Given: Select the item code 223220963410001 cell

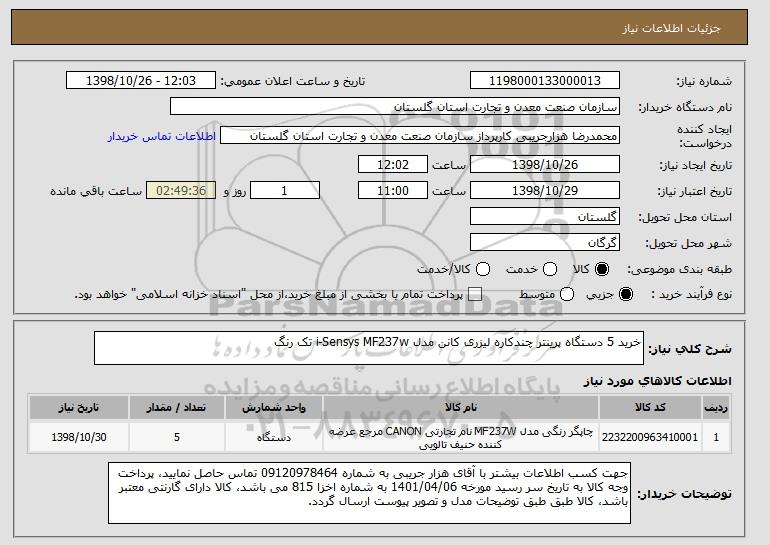Looking at the screenshot, I should click(650, 437).
